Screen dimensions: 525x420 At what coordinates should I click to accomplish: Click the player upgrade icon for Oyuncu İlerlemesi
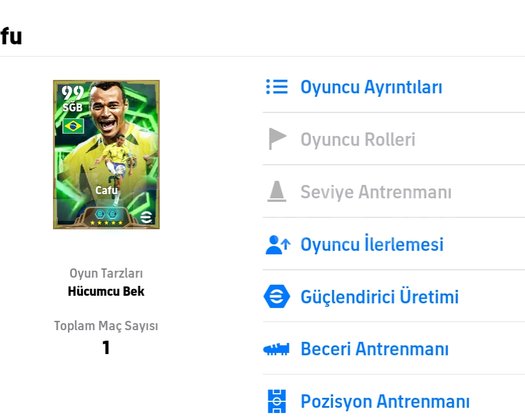coord(278,244)
